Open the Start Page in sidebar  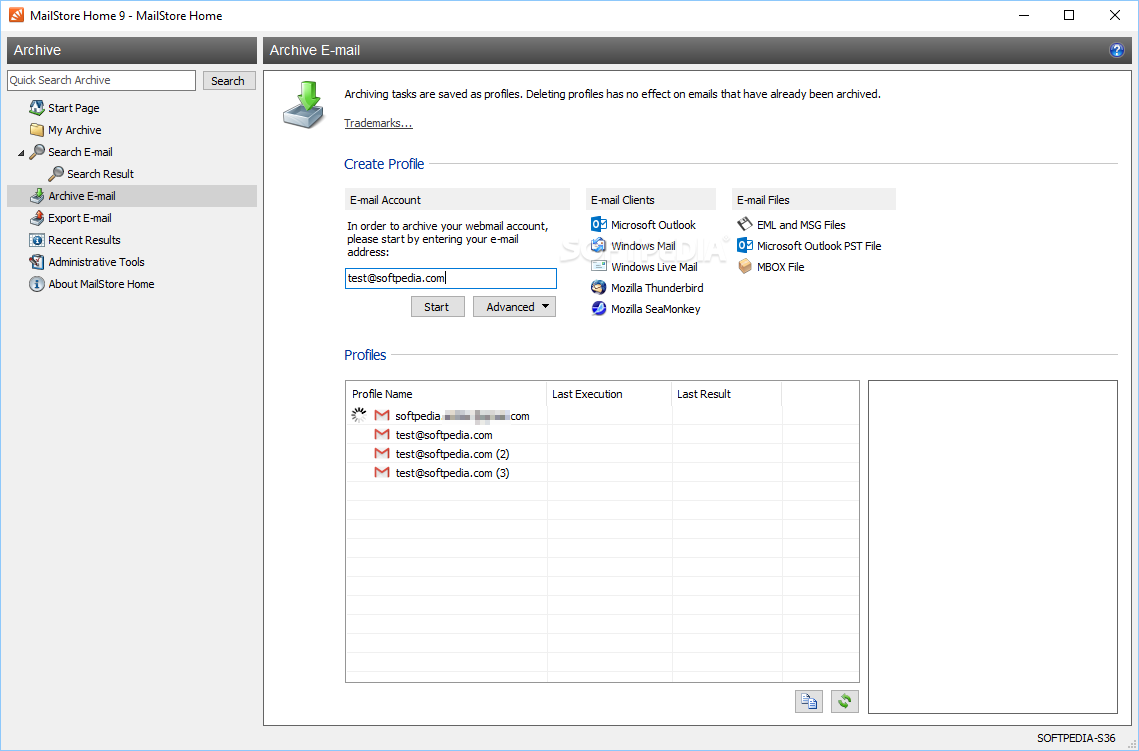[x=73, y=108]
